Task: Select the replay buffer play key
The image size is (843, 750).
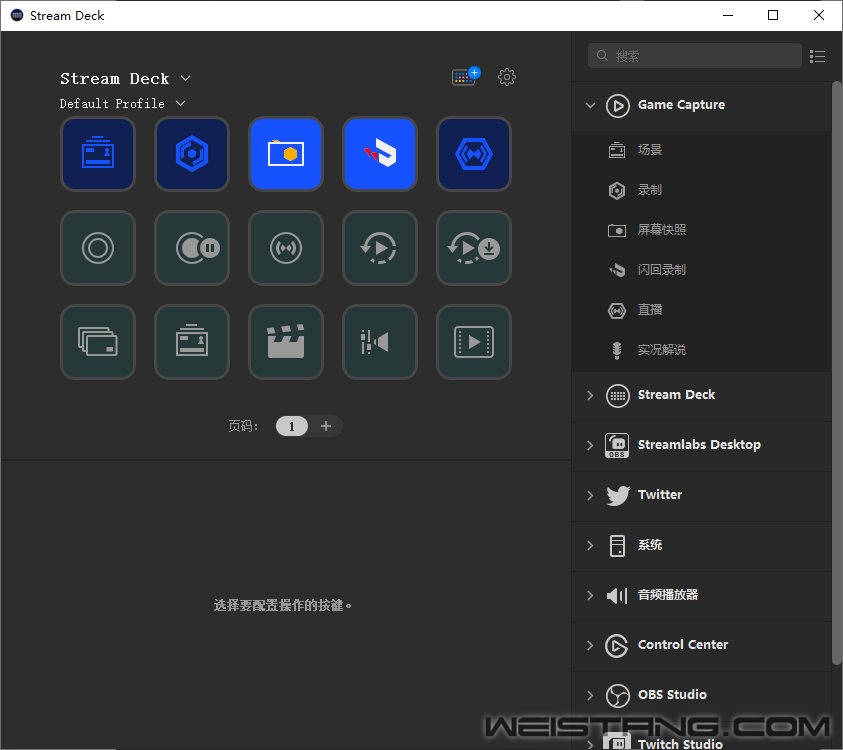Action: 380,248
